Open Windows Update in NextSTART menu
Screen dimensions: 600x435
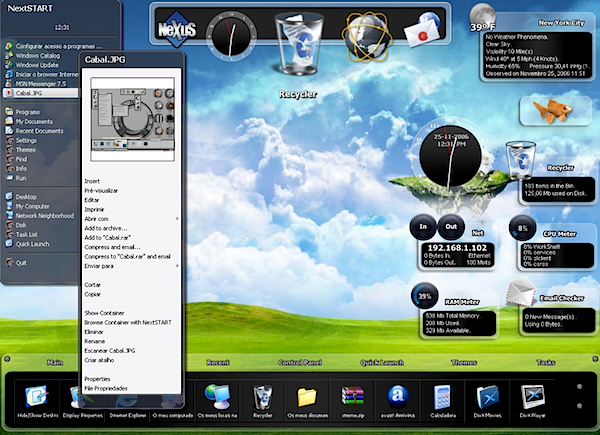pyautogui.click(x=37, y=65)
